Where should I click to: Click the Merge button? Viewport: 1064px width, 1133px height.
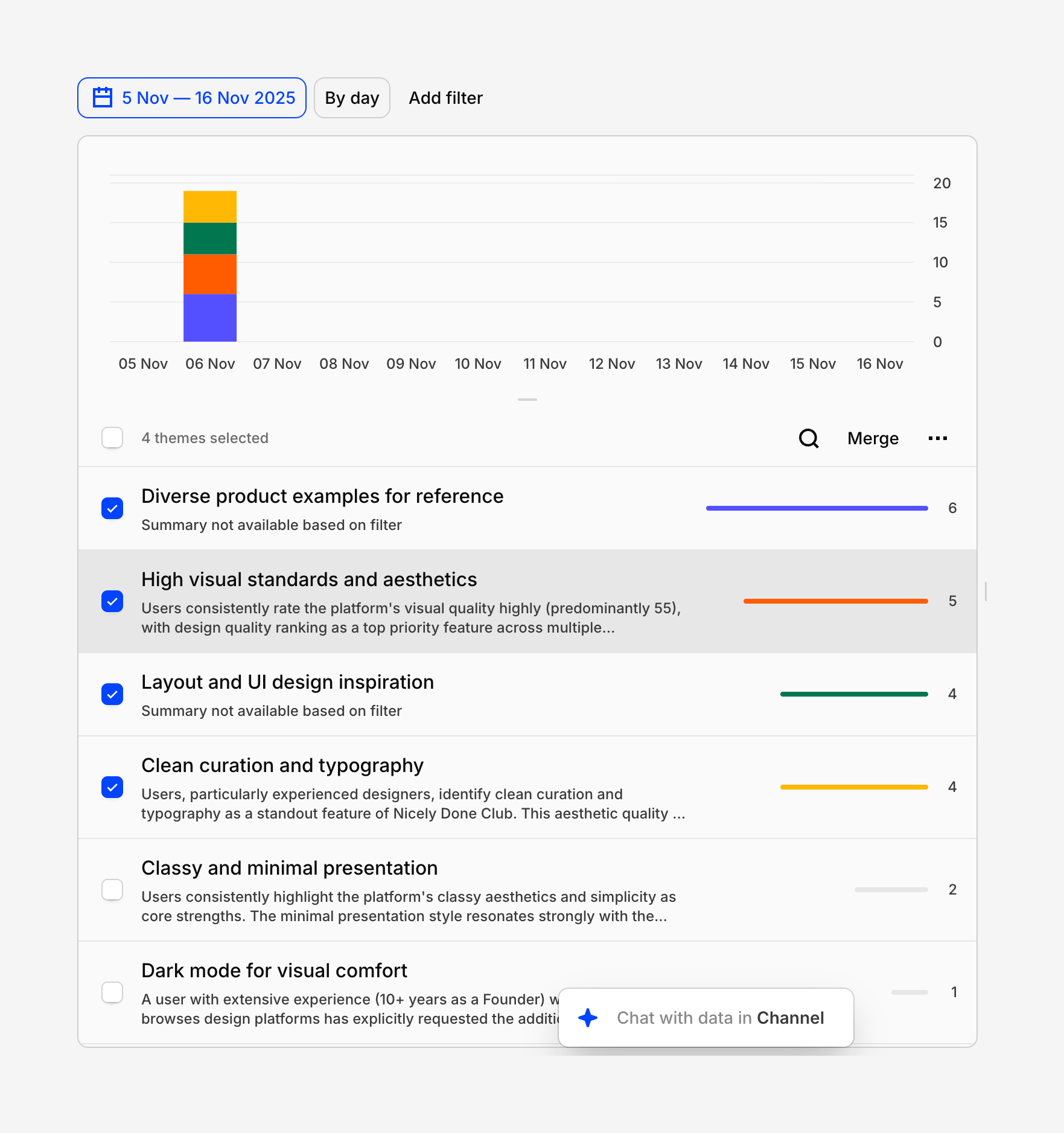873,438
